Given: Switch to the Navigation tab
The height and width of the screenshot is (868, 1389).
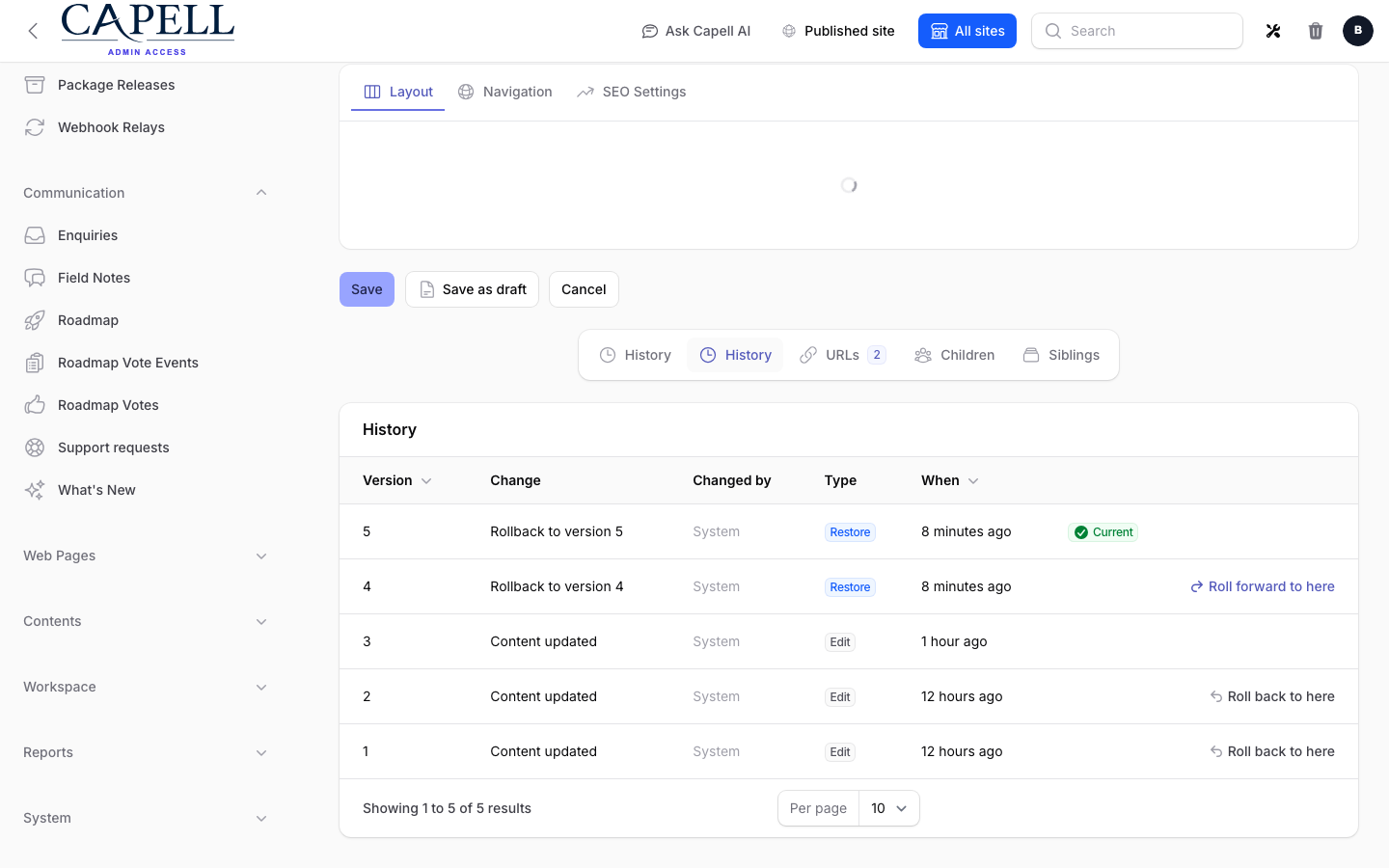Looking at the screenshot, I should 504,92.
